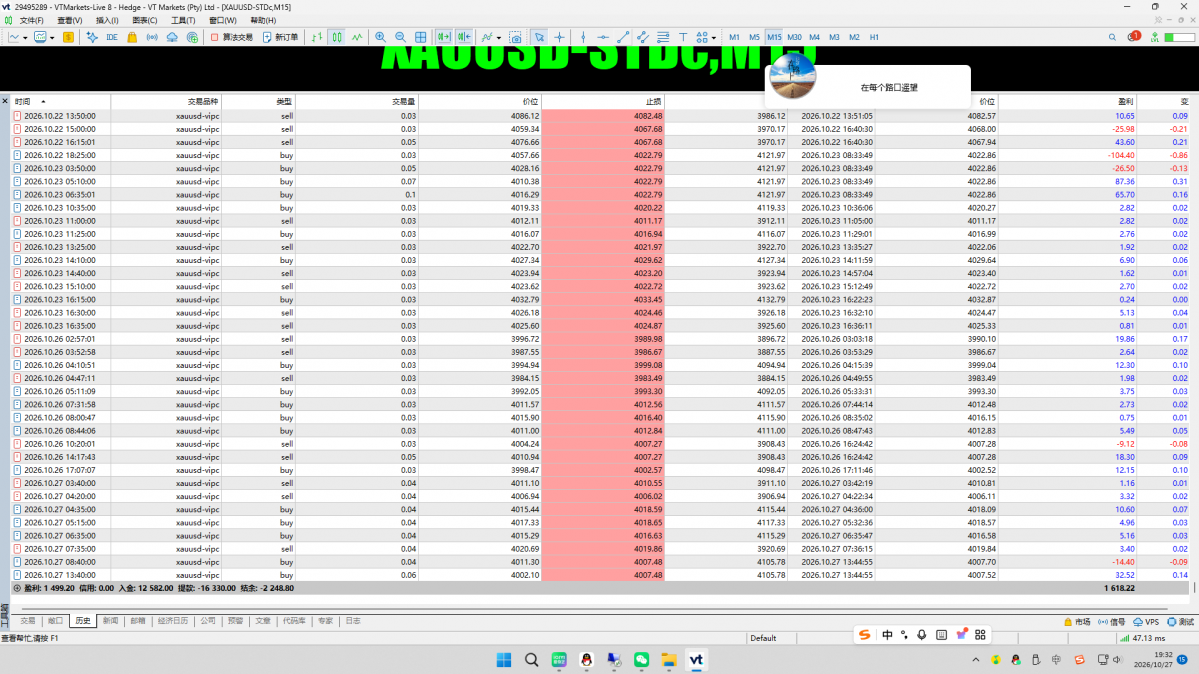Viewport: 1199px width, 674px height.
Task: Close the toolbox panel with X
Action: point(5,101)
